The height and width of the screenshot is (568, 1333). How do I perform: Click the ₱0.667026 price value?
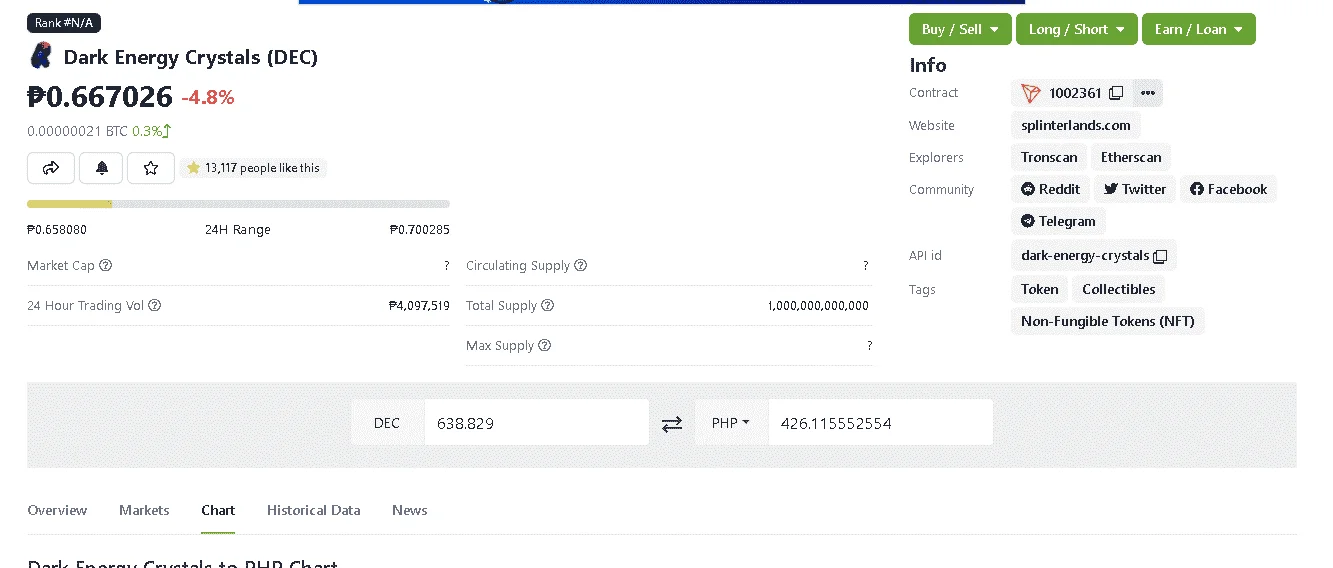tap(100, 97)
